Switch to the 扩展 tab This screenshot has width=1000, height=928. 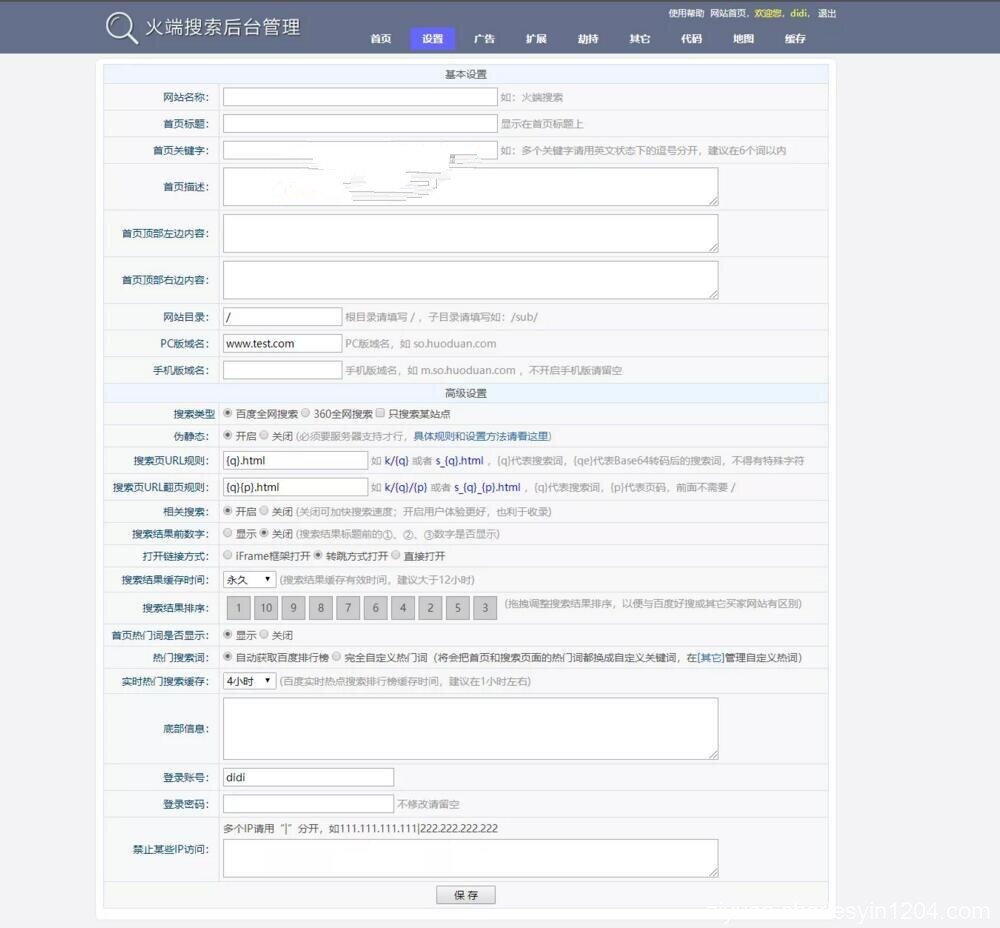coord(536,38)
